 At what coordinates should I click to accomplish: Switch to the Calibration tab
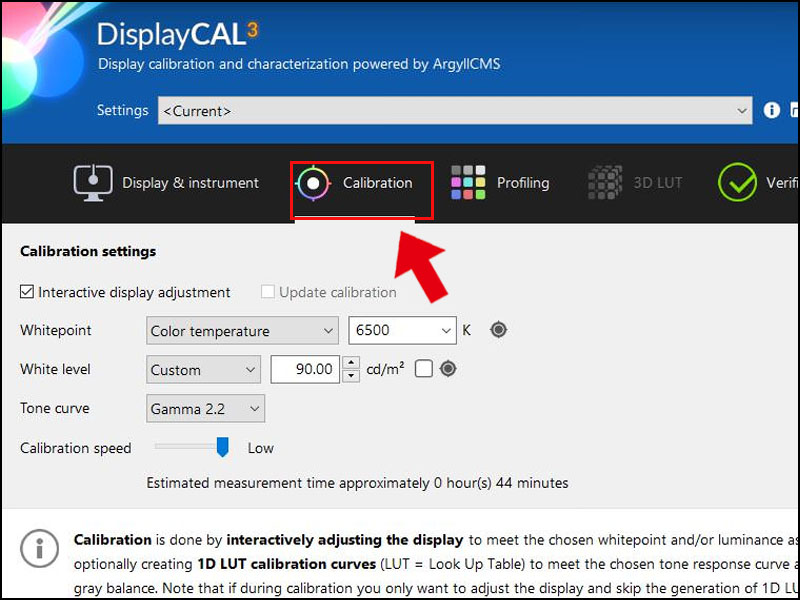pyautogui.click(x=355, y=183)
